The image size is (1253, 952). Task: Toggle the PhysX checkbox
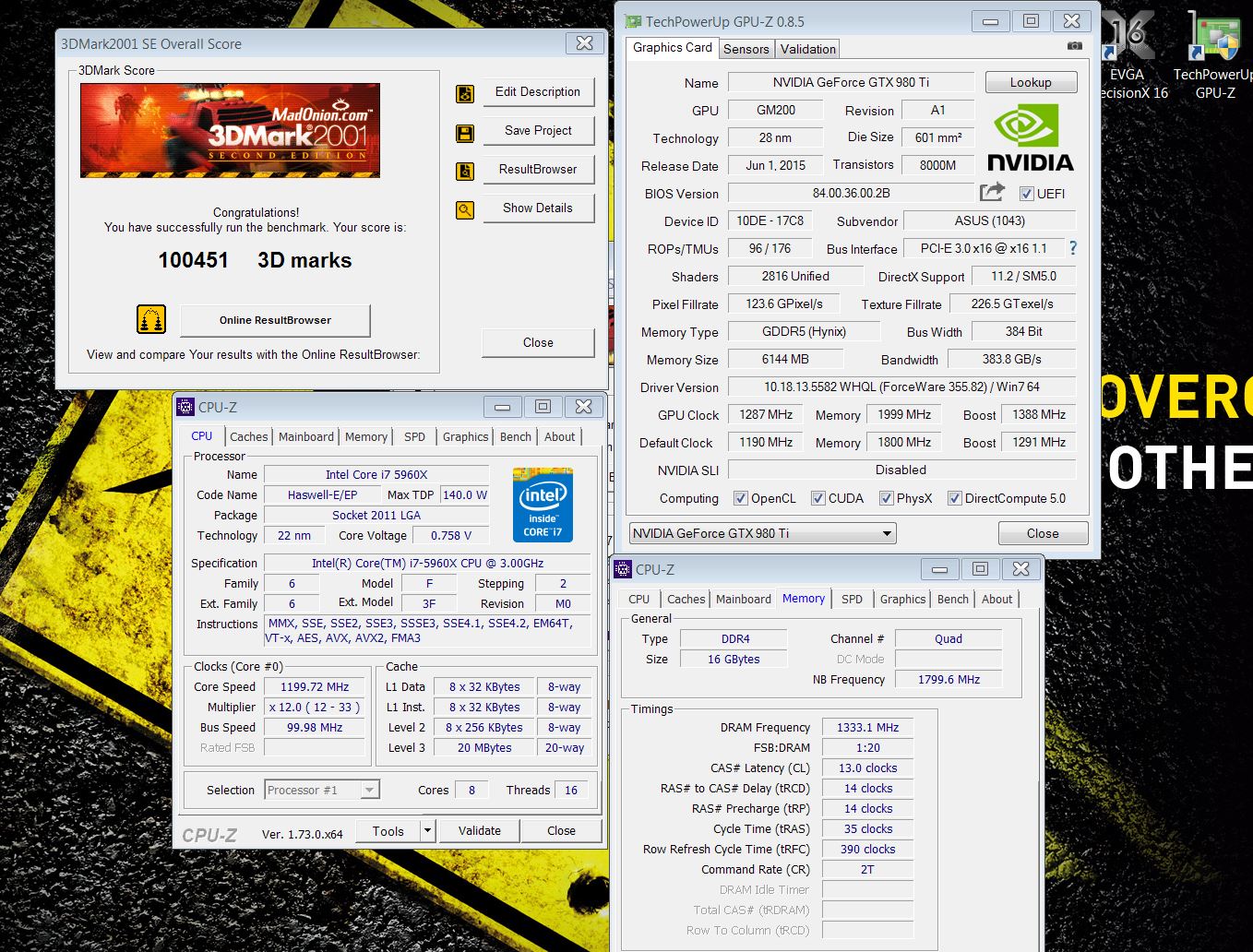pos(886,498)
